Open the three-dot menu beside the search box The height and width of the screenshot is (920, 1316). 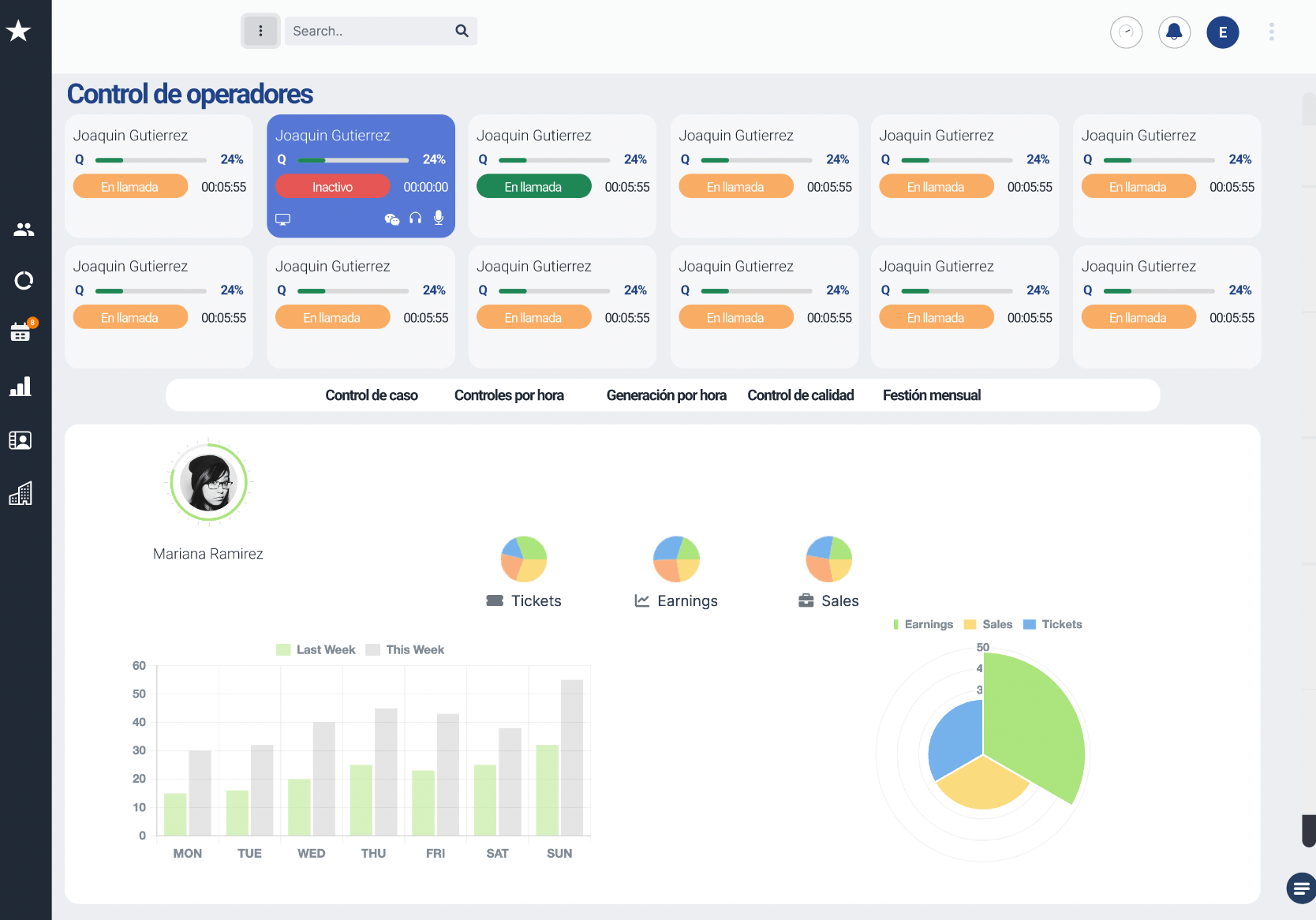[260, 32]
